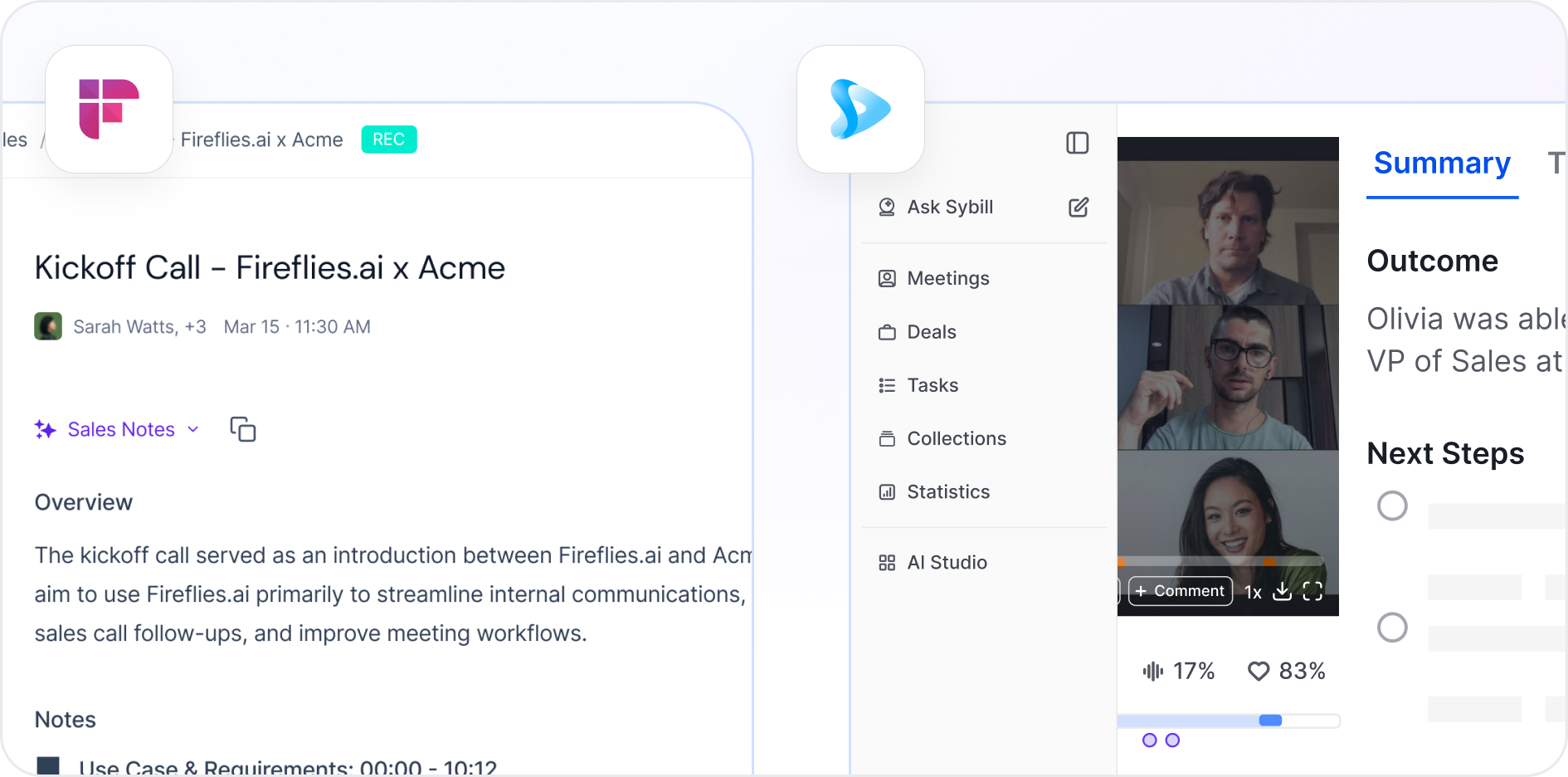Click the Next Steps heading
The height and width of the screenshot is (777, 1568).
[x=1446, y=454]
